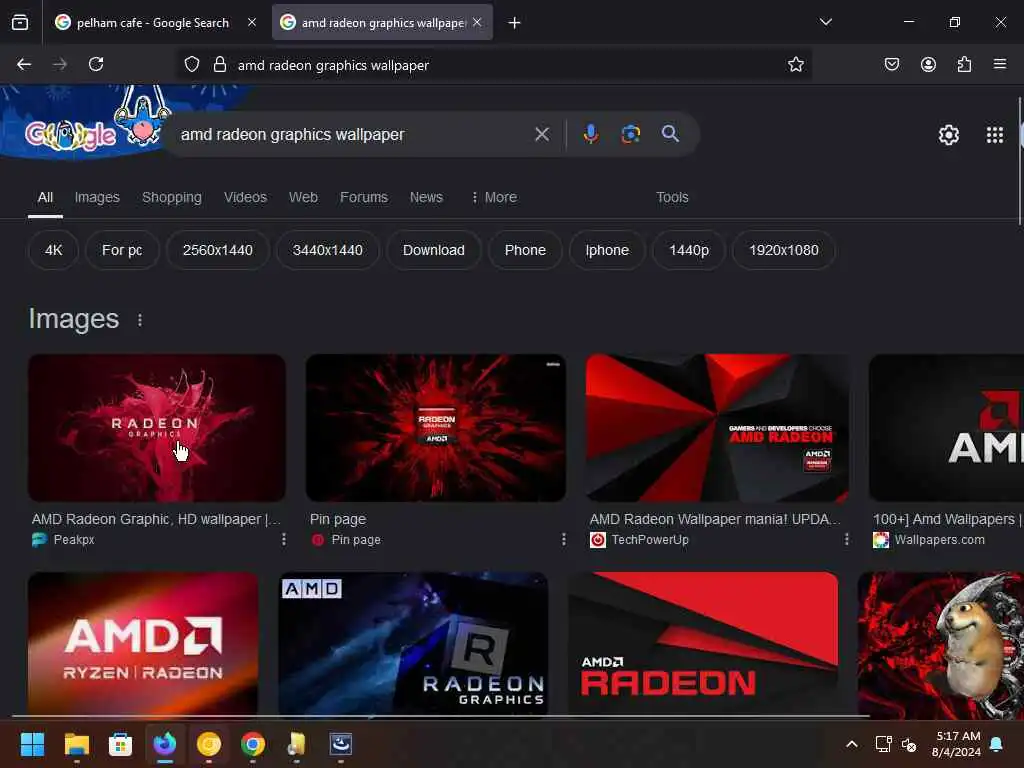Open Google quick settings gear
The width and height of the screenshot is (1024, 768).
point(948,135)
